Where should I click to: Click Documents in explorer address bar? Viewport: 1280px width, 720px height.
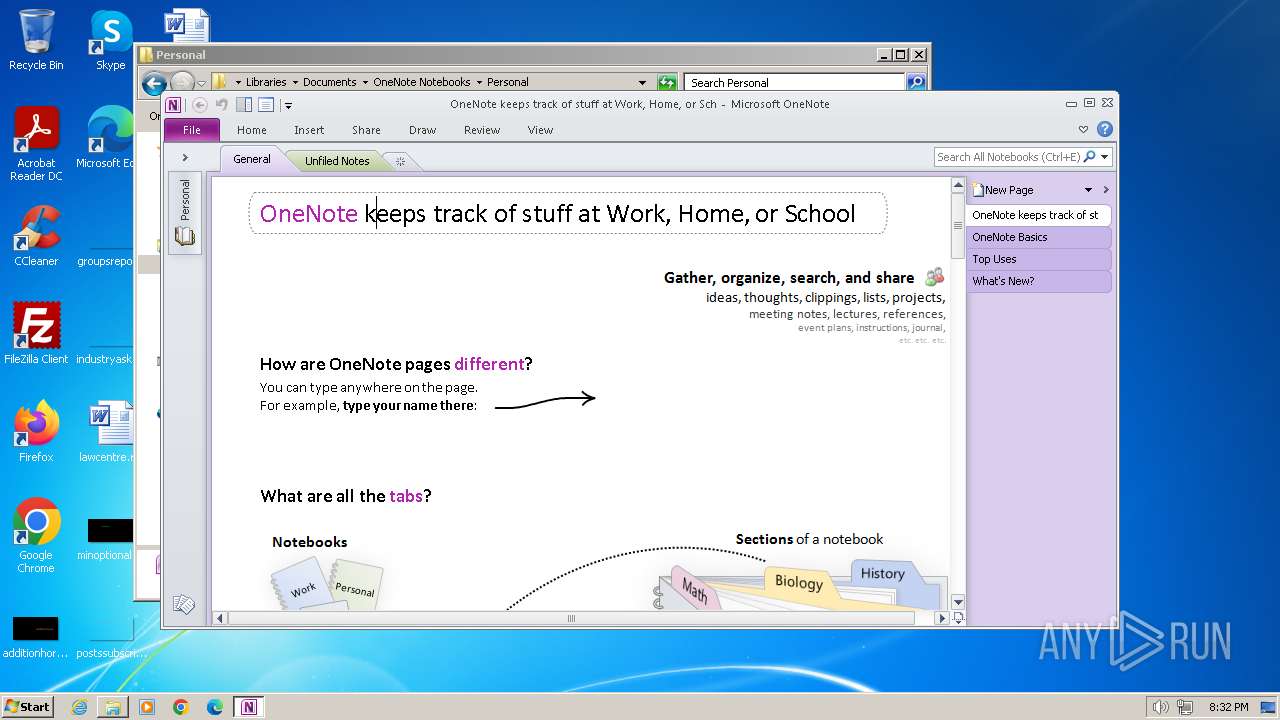point(330,82)
